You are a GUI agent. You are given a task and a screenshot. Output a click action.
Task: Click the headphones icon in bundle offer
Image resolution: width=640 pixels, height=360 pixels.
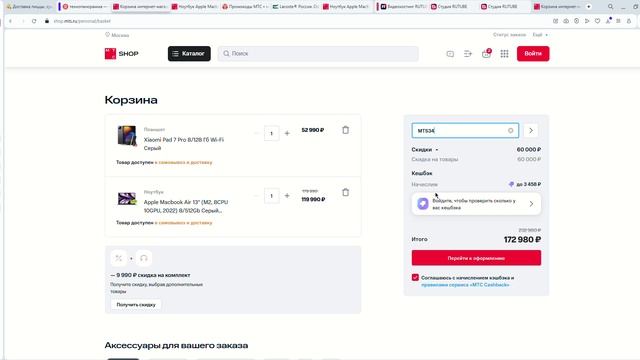pyautogui.click(x=144, y=258)
